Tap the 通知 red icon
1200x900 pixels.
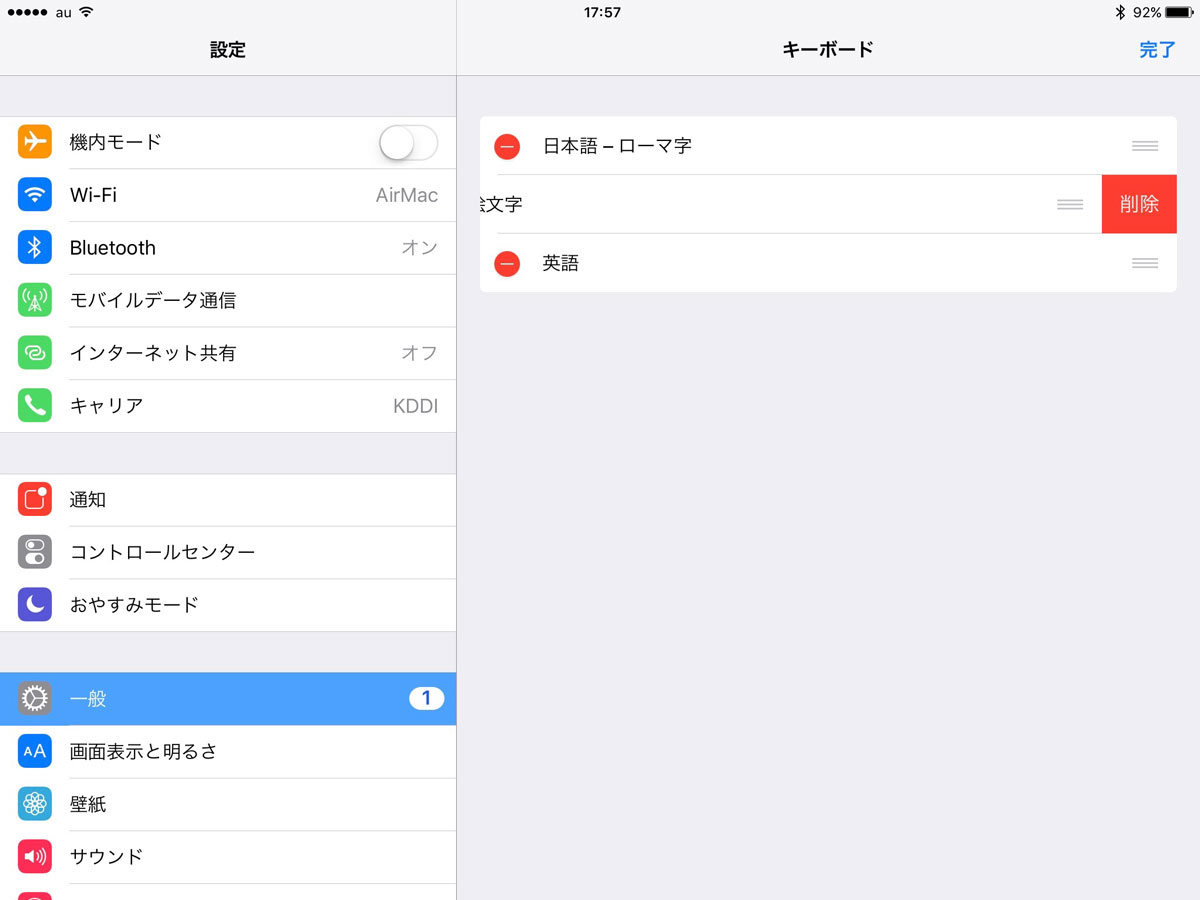pyautogui.click(x=35, y=499)
